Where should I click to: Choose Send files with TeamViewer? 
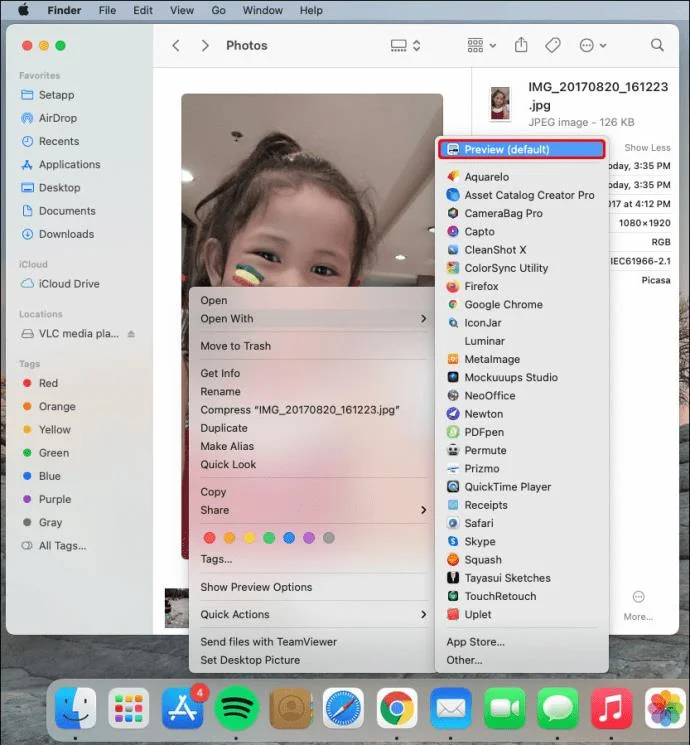(x=311, y=642)
